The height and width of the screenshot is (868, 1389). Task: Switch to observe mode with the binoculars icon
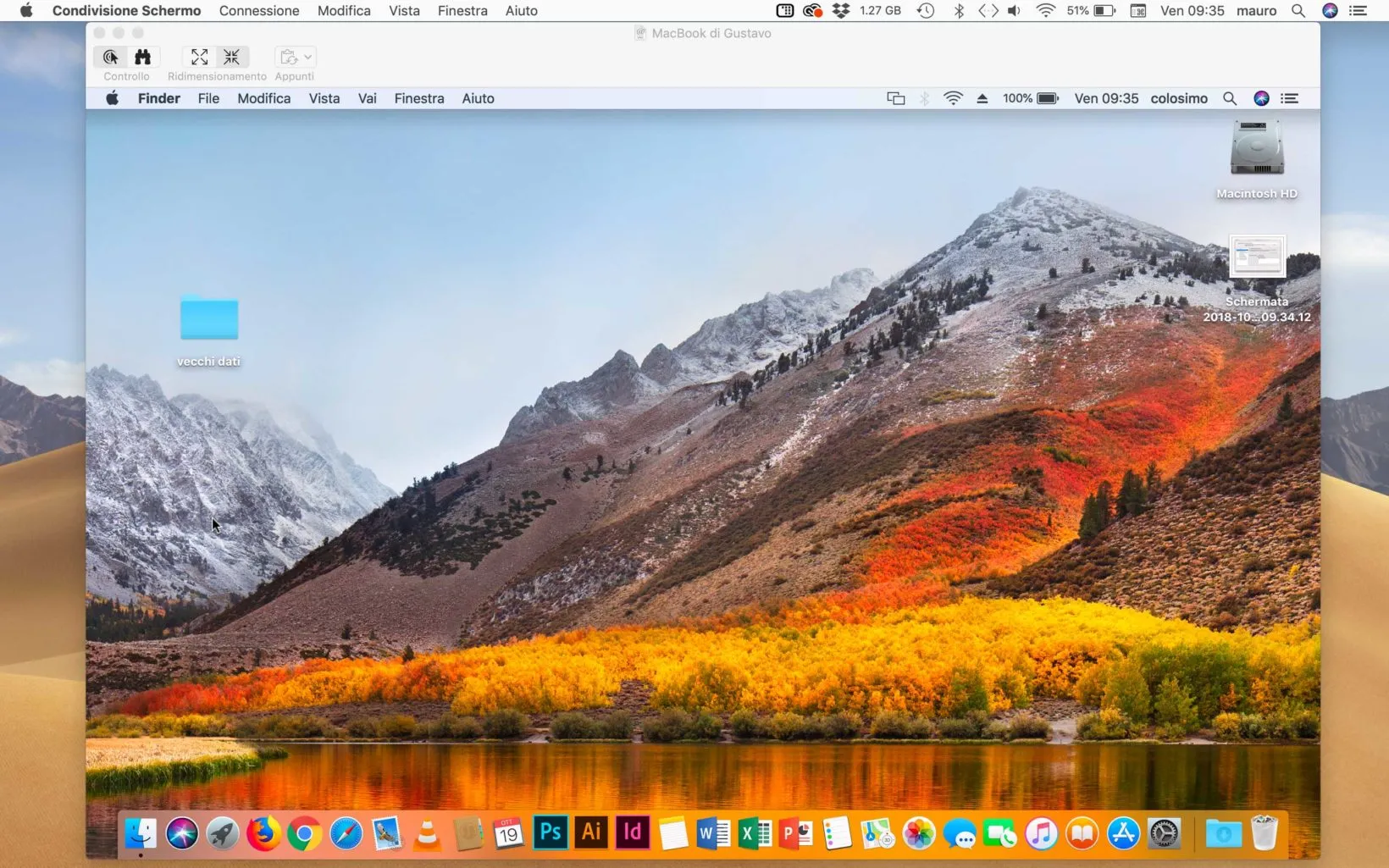[142, 57]
